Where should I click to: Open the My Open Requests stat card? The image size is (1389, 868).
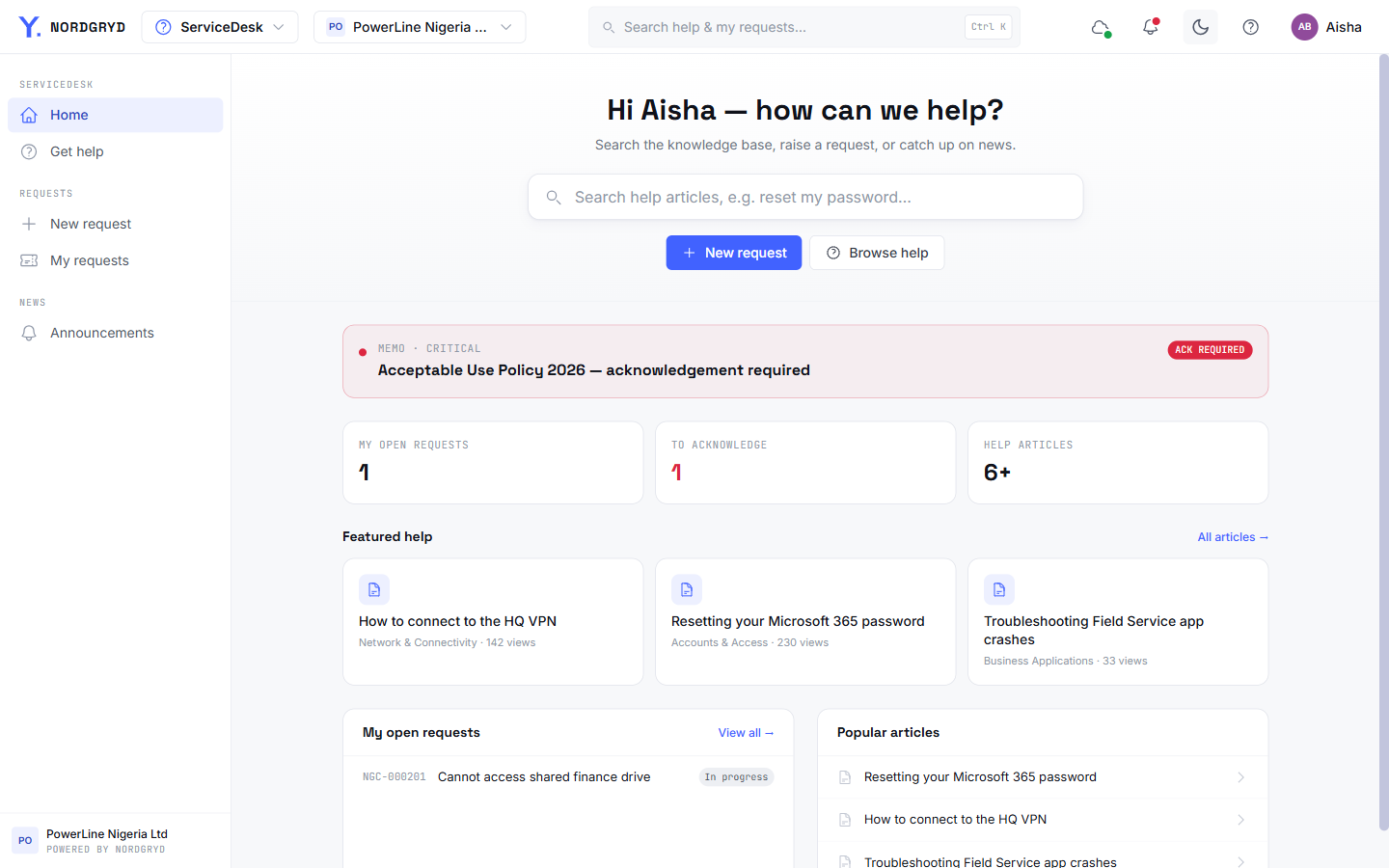coord(493,462)
